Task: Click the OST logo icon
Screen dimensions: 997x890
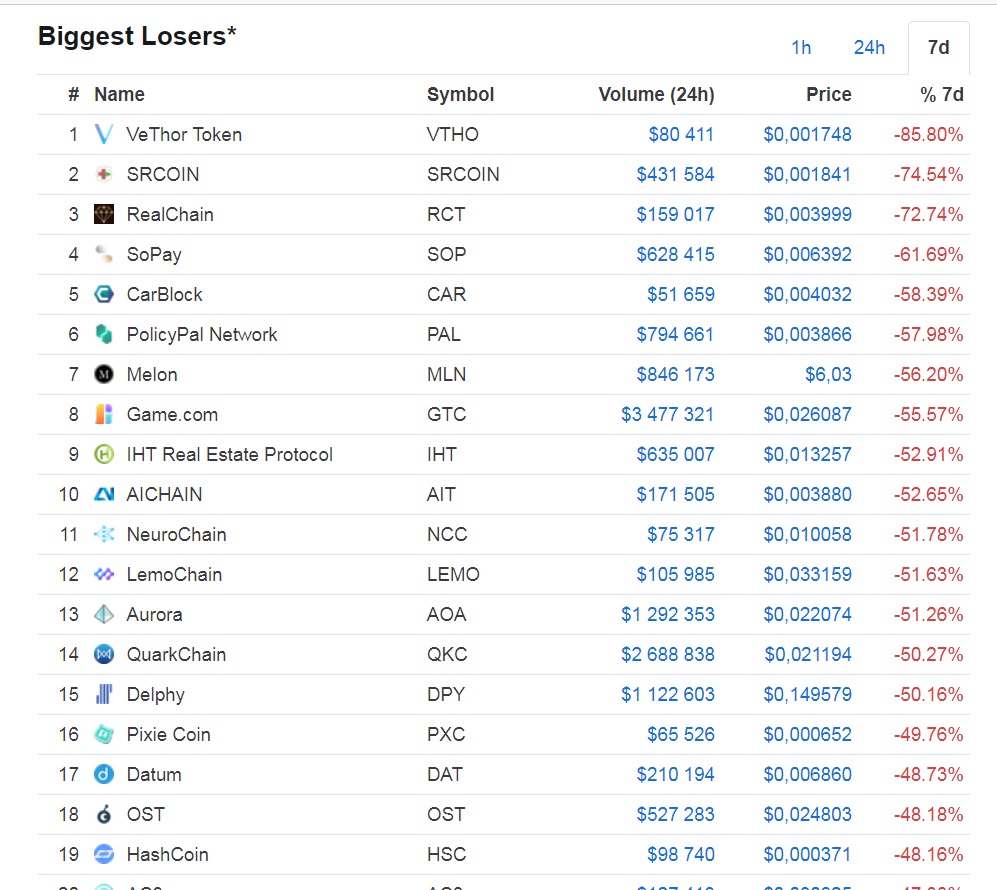Action: (x=104, y=814)
